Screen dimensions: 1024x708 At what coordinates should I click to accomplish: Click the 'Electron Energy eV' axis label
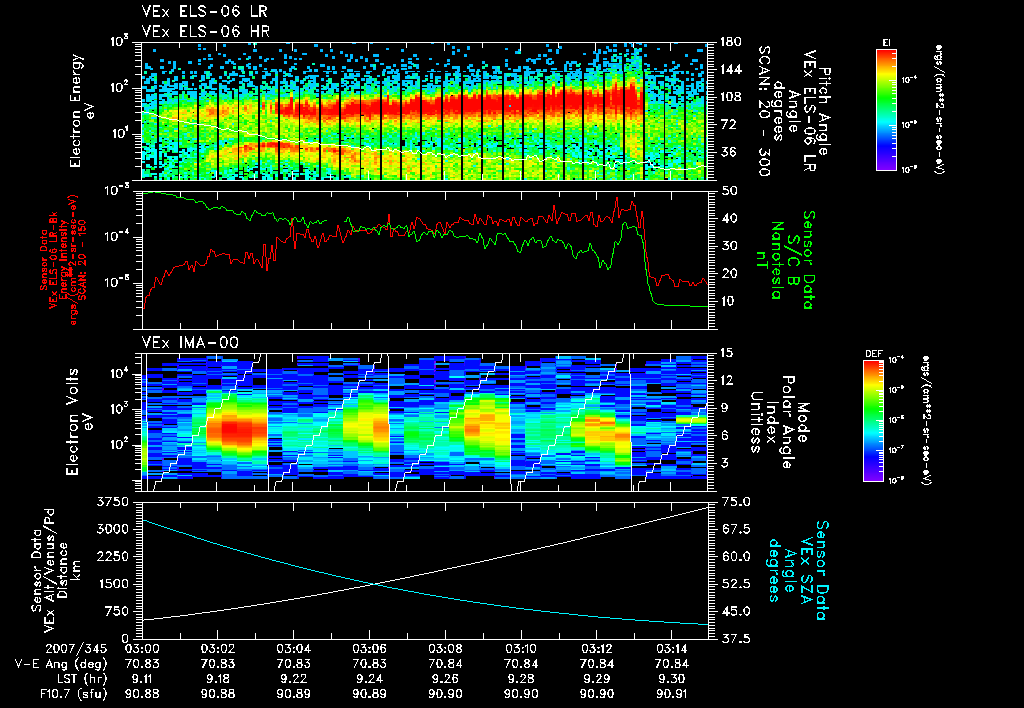pyautogui.click(x=82, y=111)
